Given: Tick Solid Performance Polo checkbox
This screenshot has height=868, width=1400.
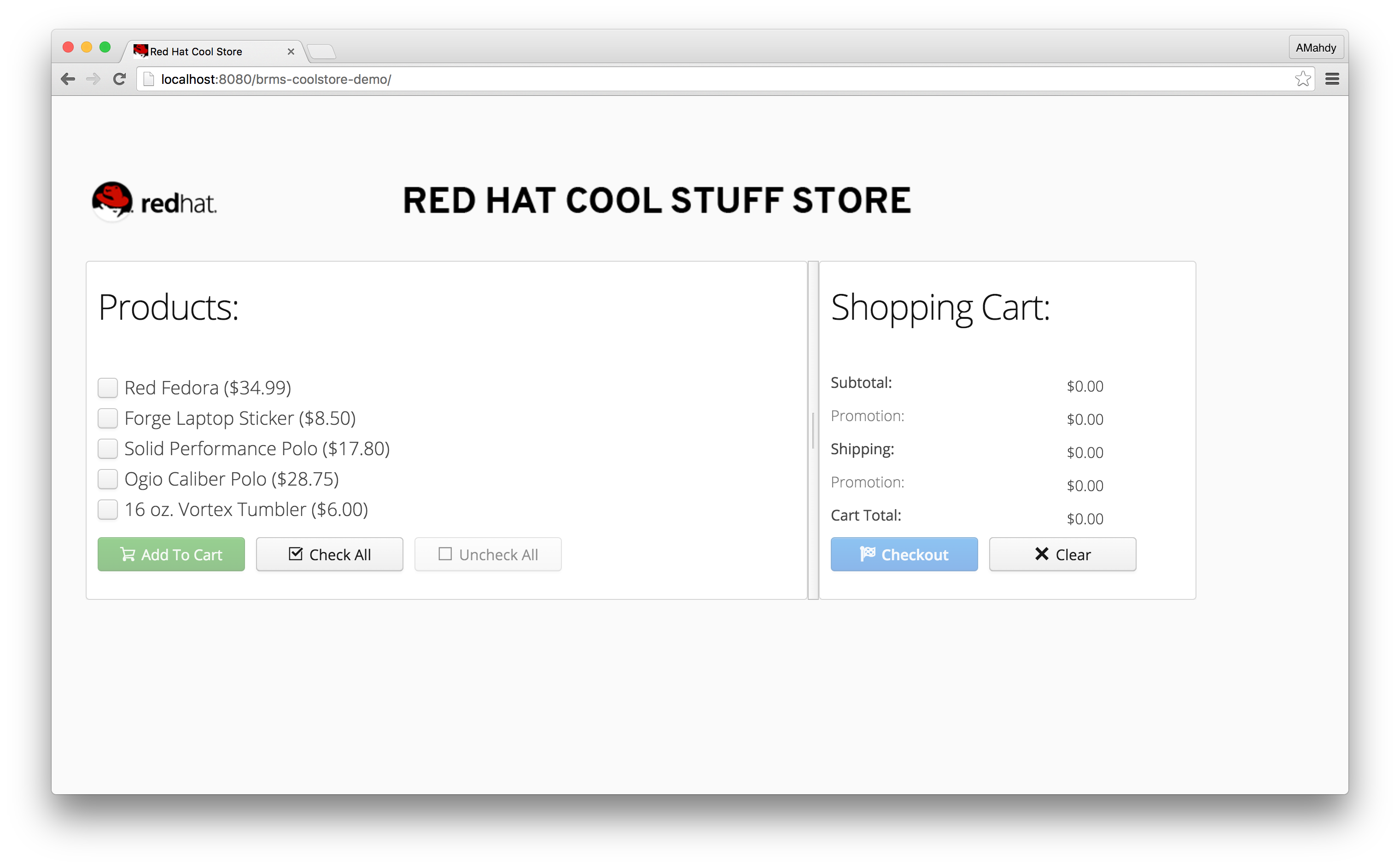Looking at the screenshot, I should (x=107, y=449).
